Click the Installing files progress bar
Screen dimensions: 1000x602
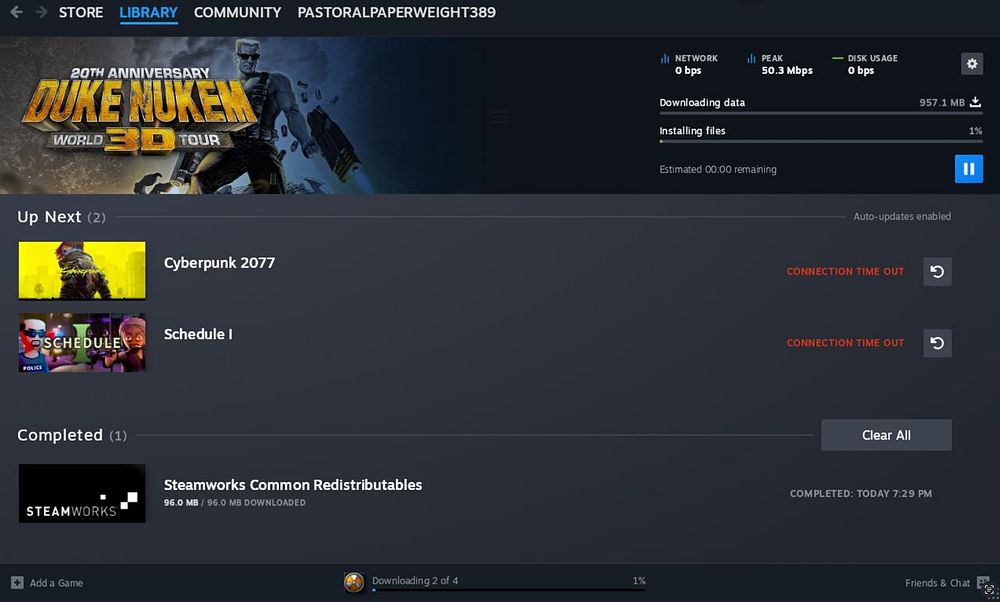tap(820, 142)
